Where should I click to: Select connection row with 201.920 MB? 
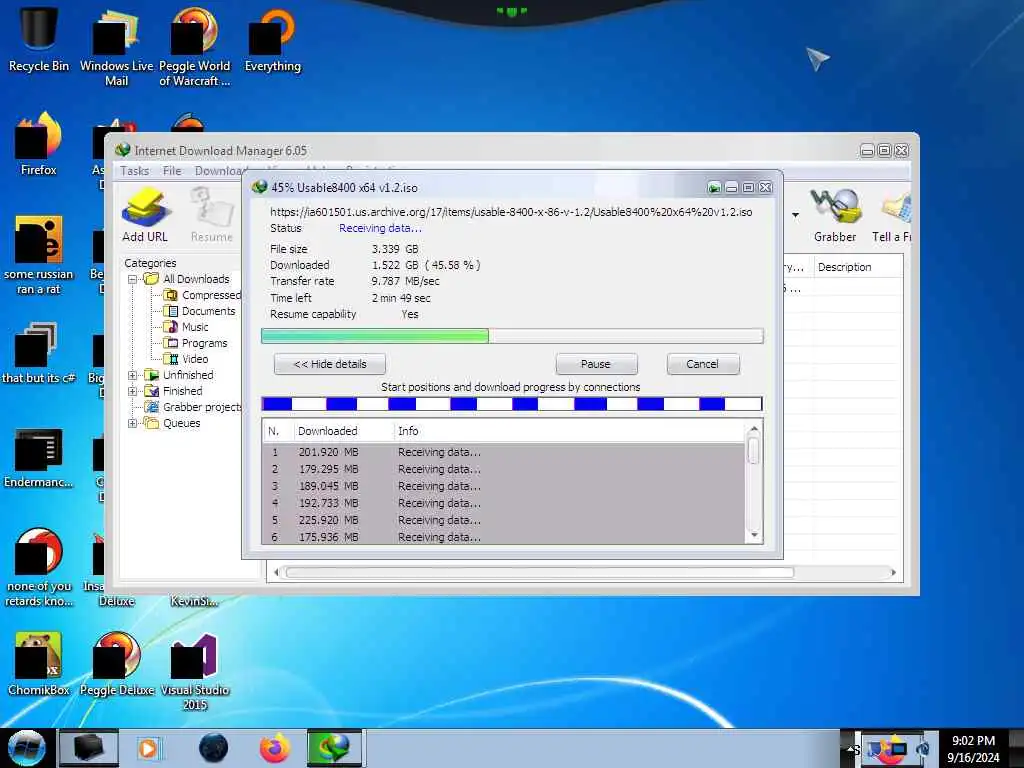503,453
